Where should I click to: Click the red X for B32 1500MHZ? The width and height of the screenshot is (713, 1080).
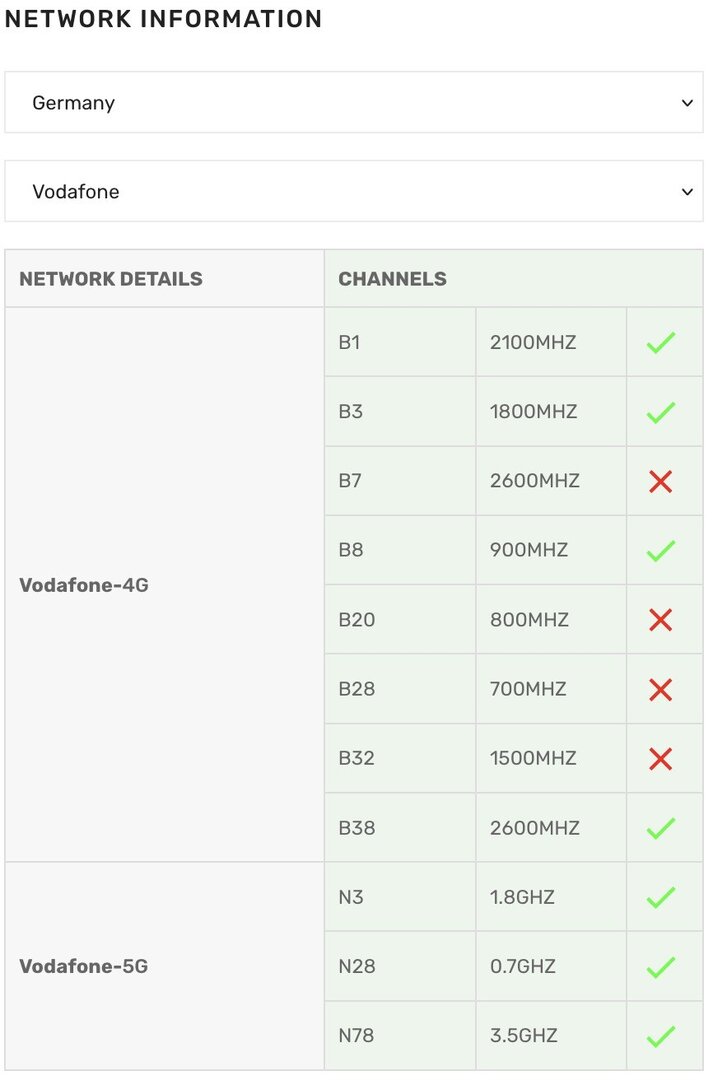point(661,759)
